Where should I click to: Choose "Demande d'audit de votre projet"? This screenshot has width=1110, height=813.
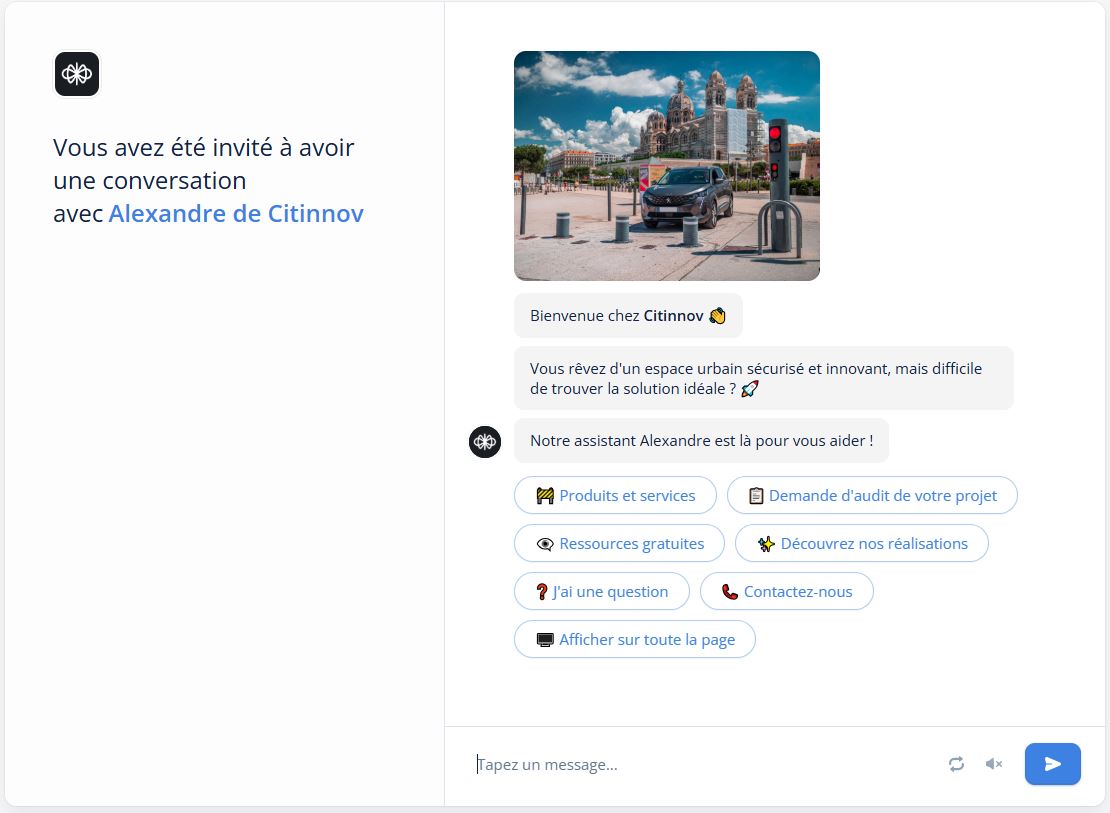click(871, 495)
